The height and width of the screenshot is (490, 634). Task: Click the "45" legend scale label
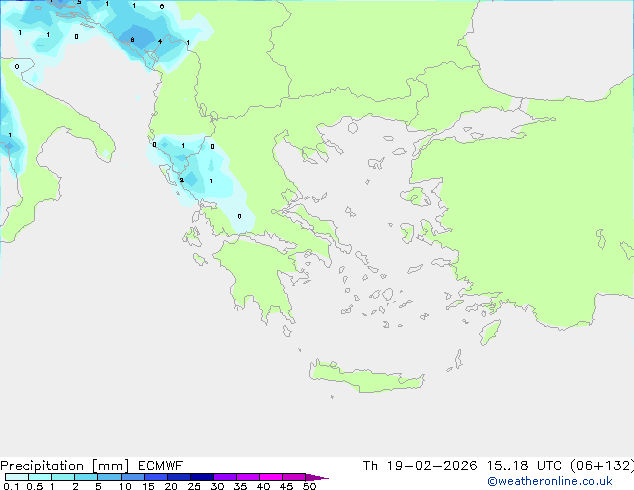286,486
